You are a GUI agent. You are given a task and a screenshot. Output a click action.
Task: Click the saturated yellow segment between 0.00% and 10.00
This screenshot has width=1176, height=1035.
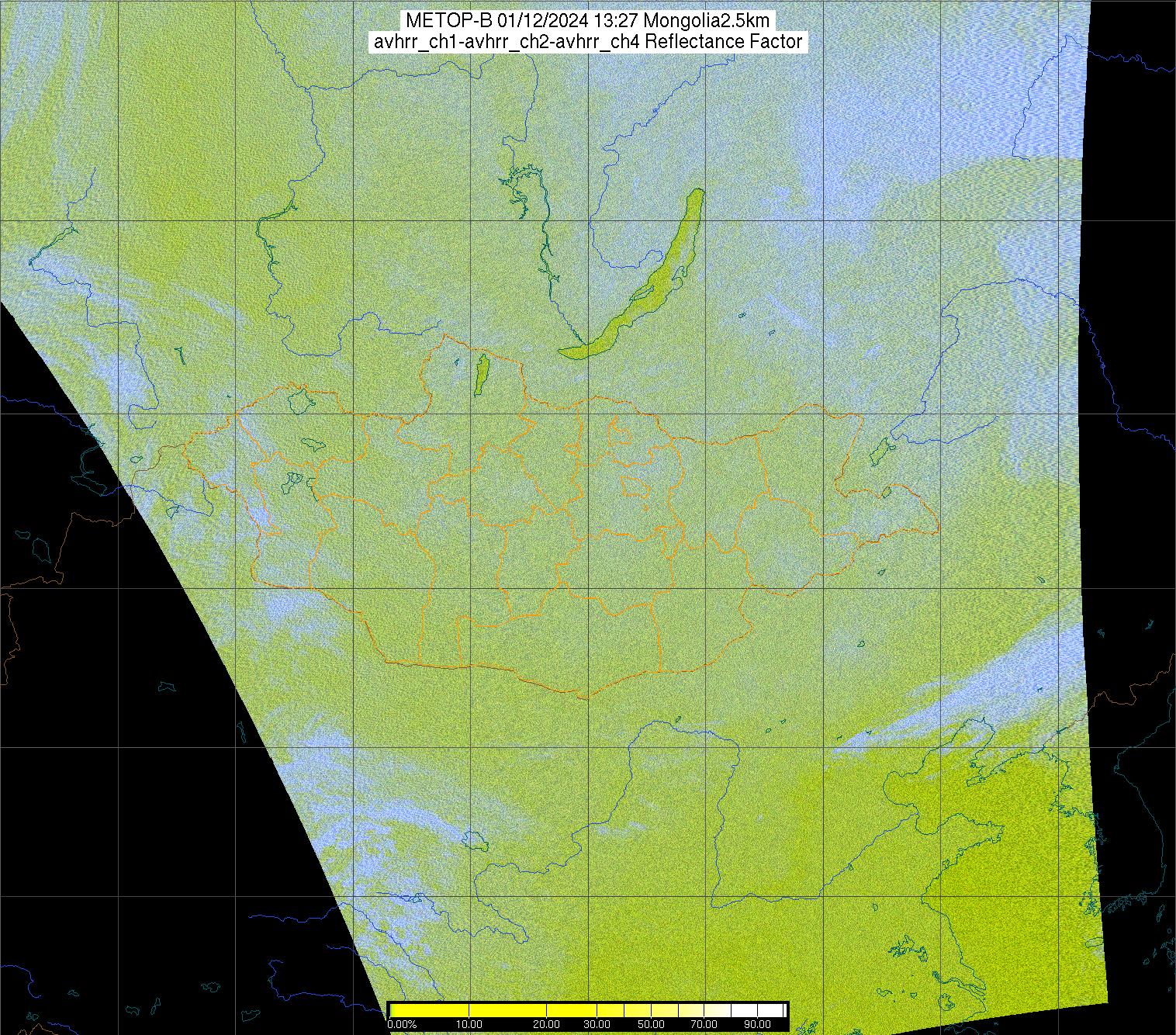click(431, 1010)
